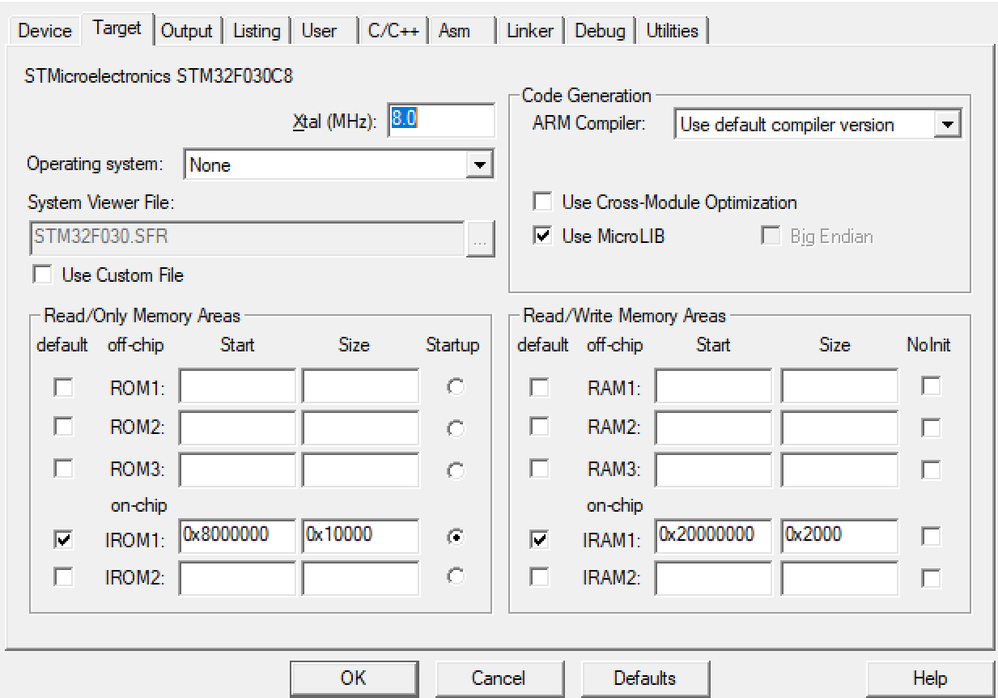The height and width of the screenshot is (698, 998).
Task: Click the RAM1 Start field
Action: (713, 386)
